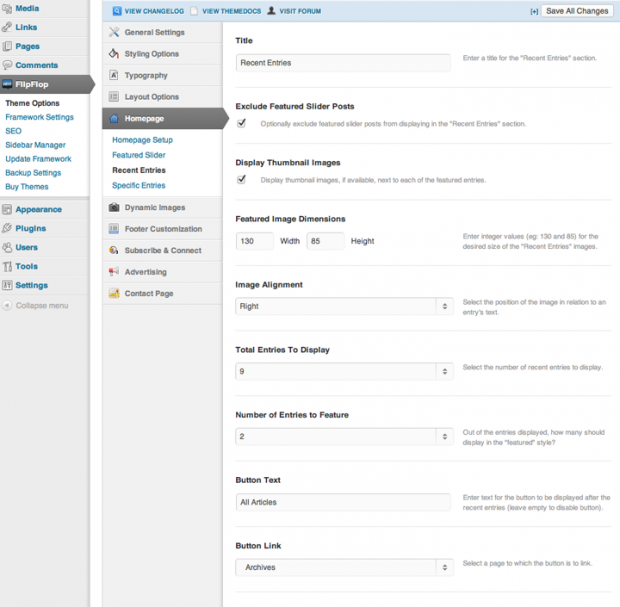Click the Height input field showing 85

(x=325, y=241)
